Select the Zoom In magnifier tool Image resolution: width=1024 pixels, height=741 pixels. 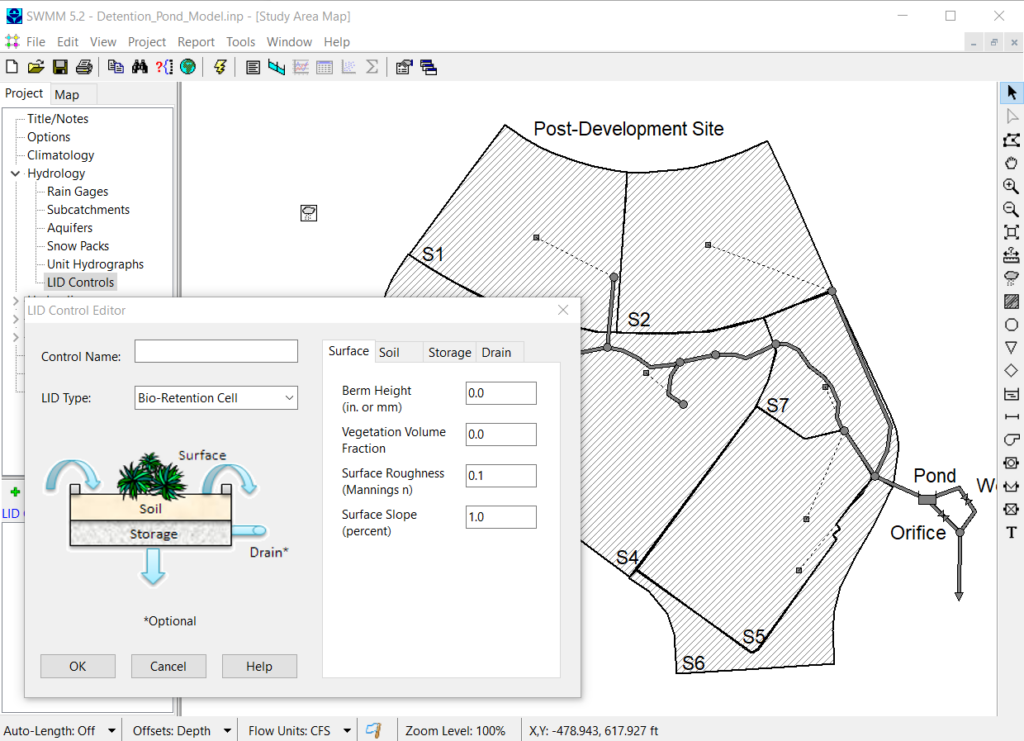[x=1011, y=186]
